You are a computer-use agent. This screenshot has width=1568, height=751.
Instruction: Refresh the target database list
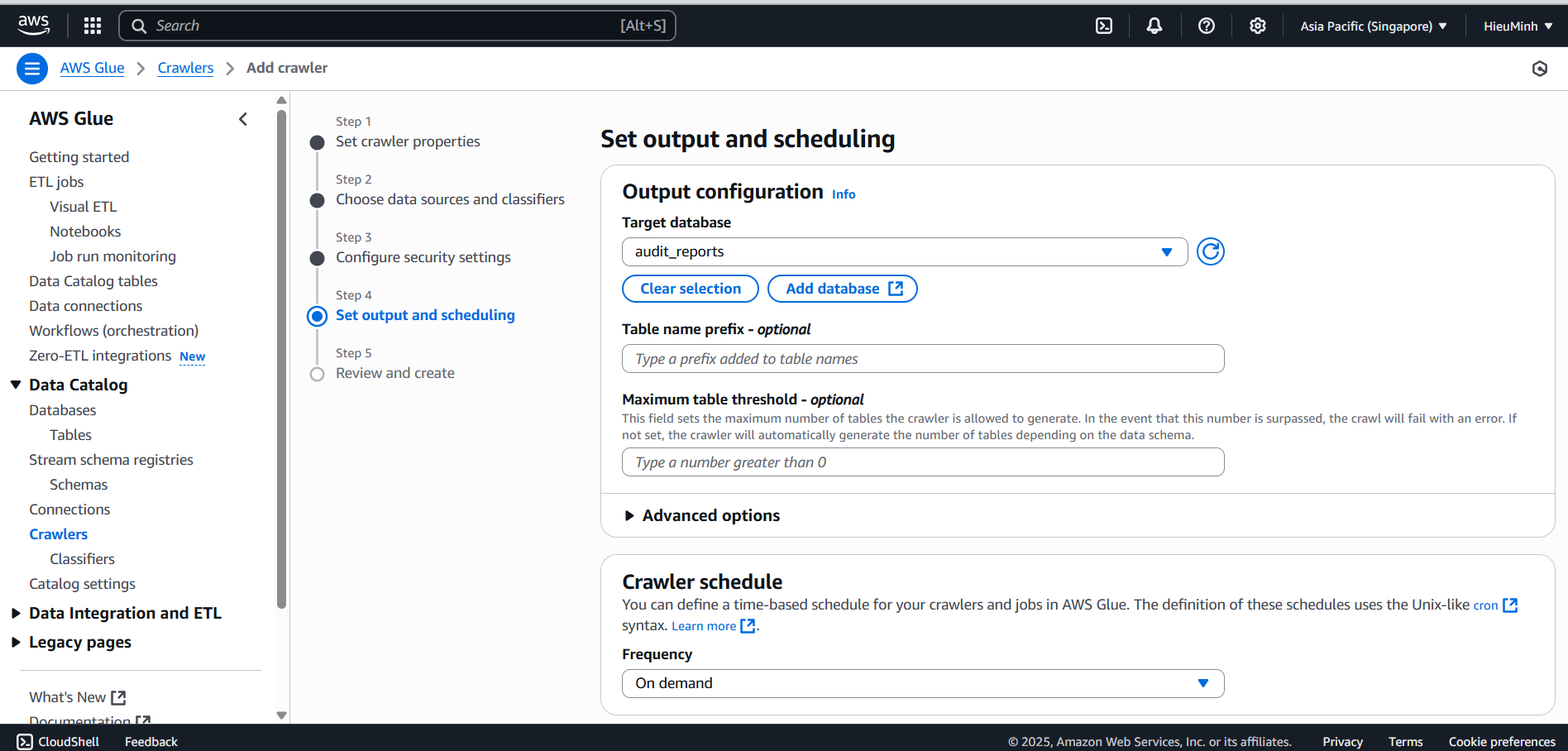pos(1211,251)
